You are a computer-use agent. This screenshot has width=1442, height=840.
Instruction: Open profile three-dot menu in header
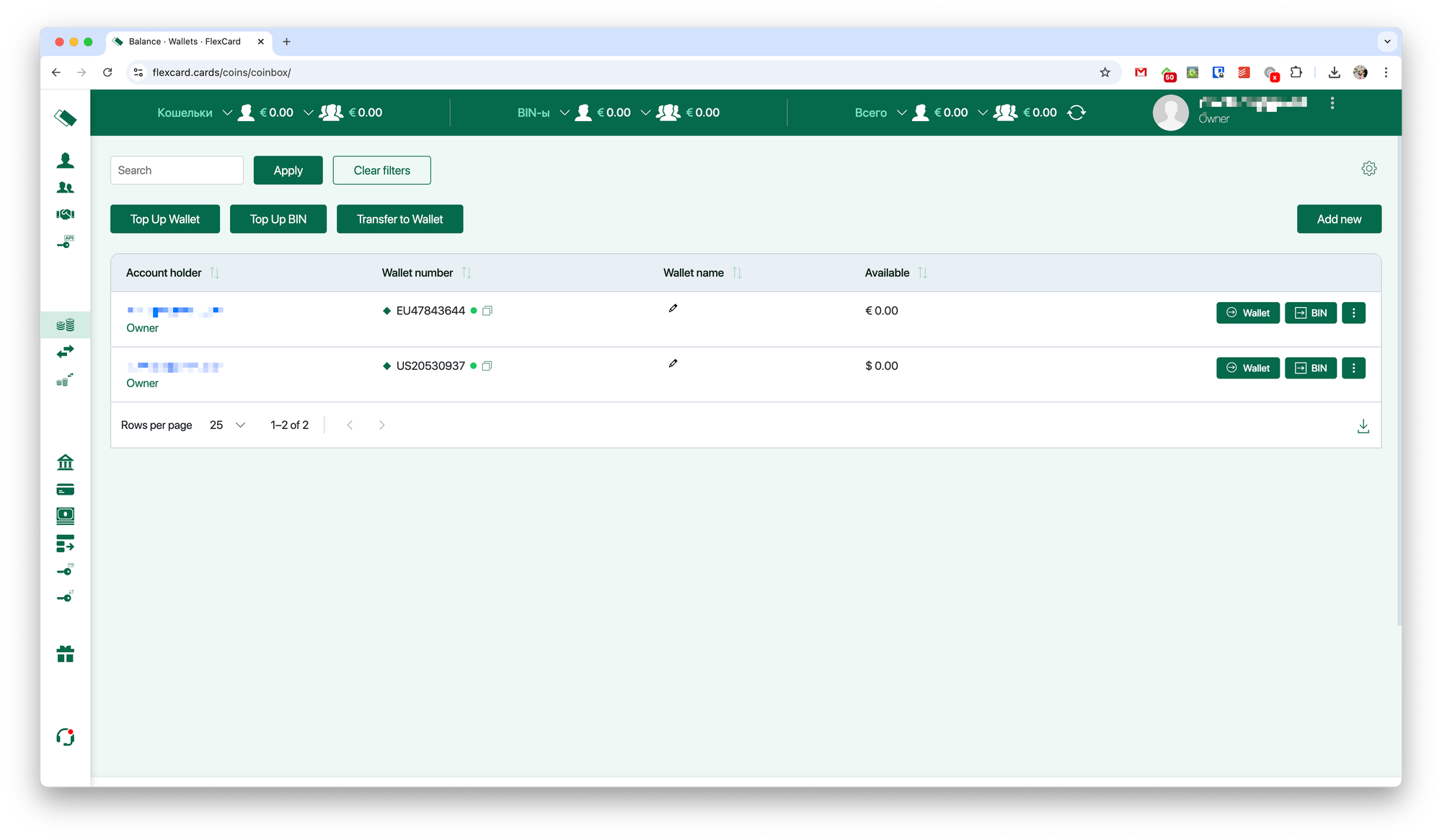(x=1332, y=103)
